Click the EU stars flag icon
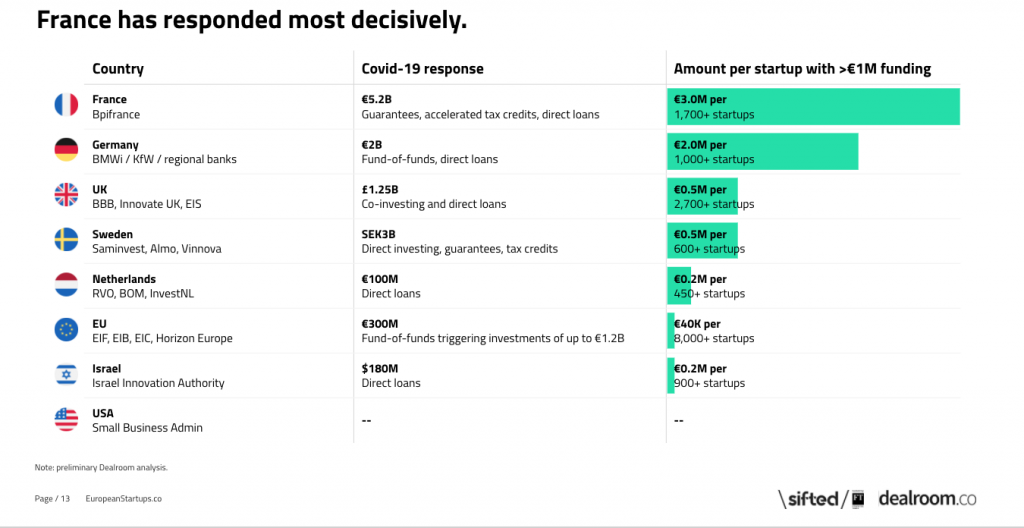This screenshot has width=1024, height=528. pyautogui.click(x=66, y=329)
